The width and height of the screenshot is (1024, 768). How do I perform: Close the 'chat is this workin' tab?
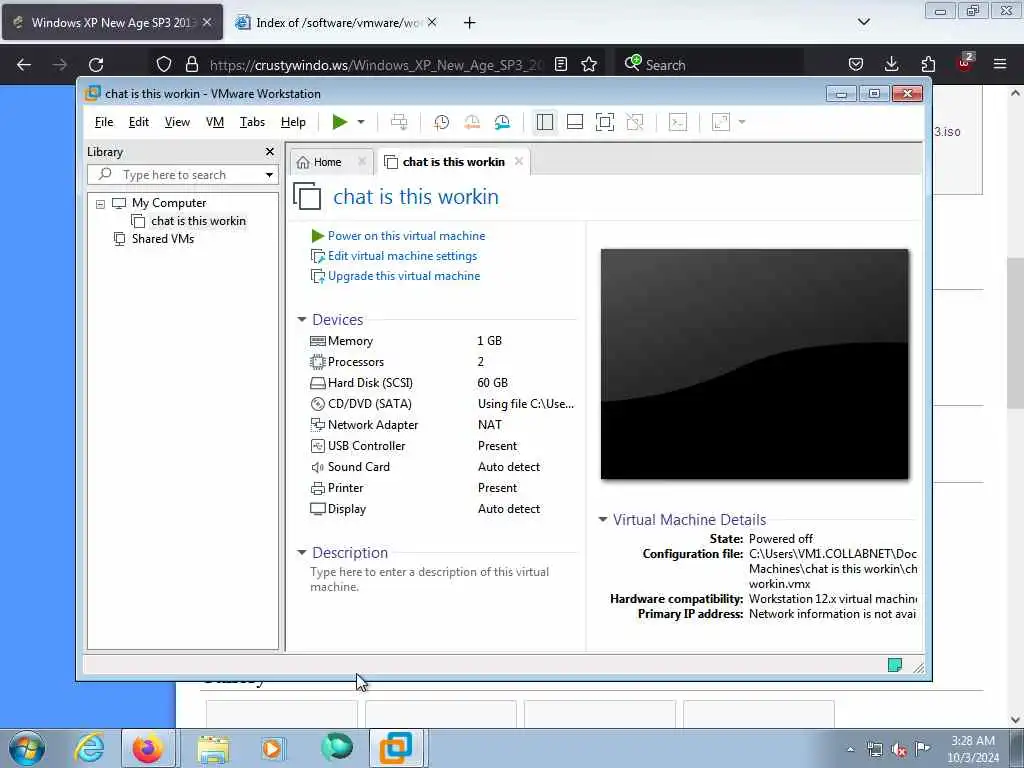point(519,161)
